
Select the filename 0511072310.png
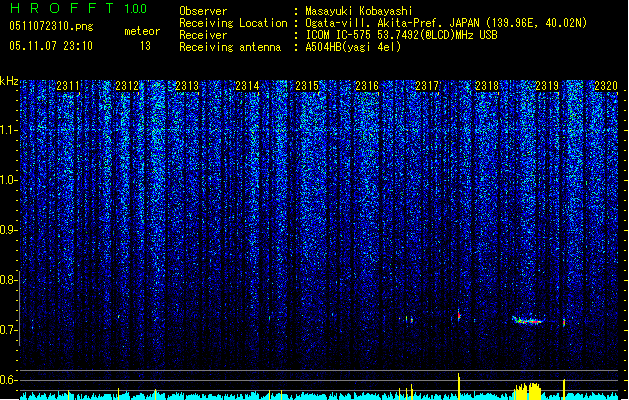(x=51, y=26)
